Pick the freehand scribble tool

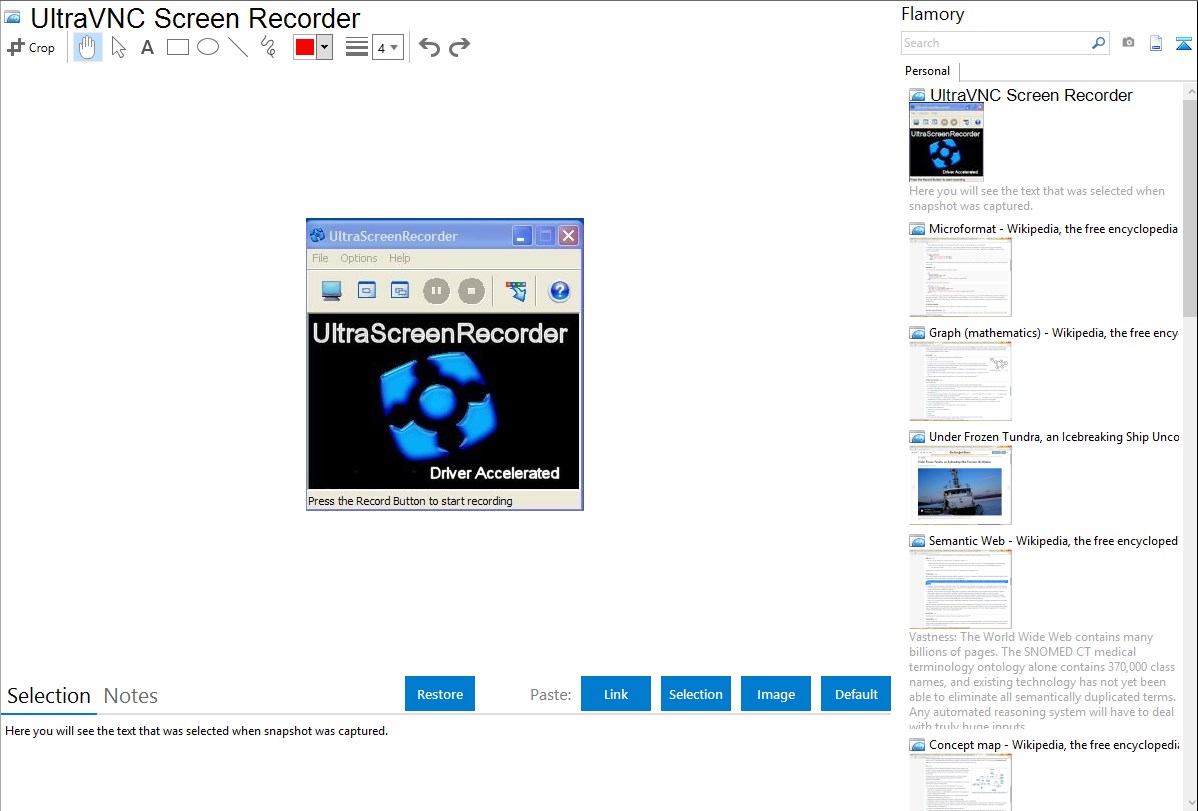point(268,47)
